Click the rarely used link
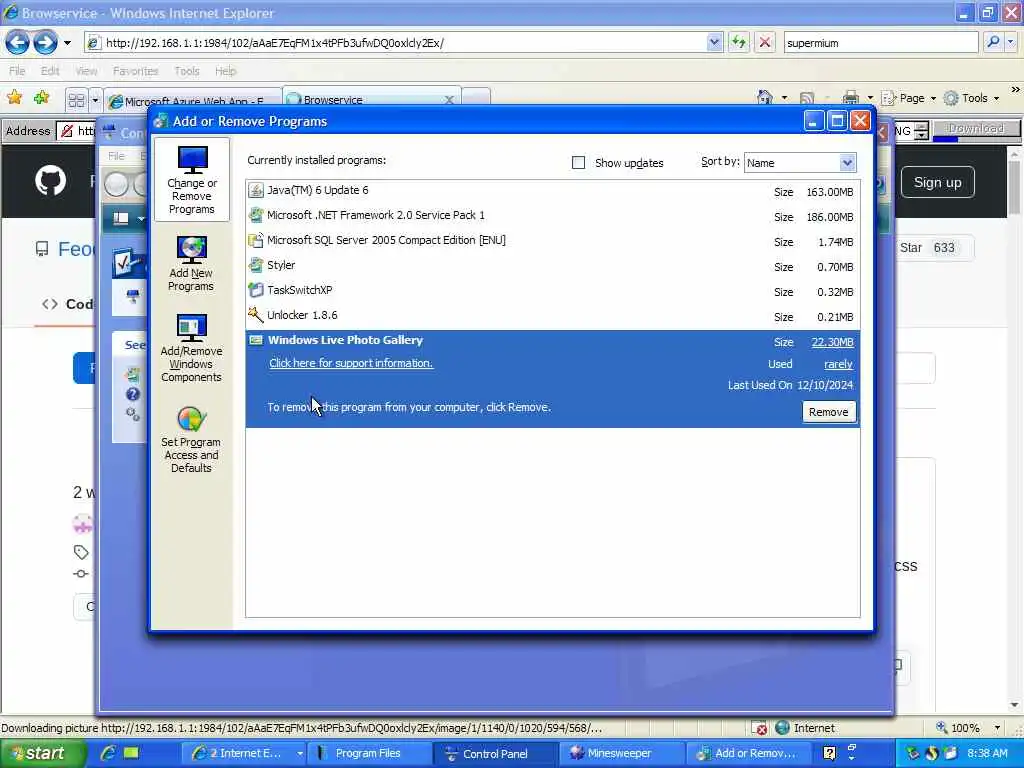Screen dimensions: 1024x768 pyautogui.click(x=838, y=364)
